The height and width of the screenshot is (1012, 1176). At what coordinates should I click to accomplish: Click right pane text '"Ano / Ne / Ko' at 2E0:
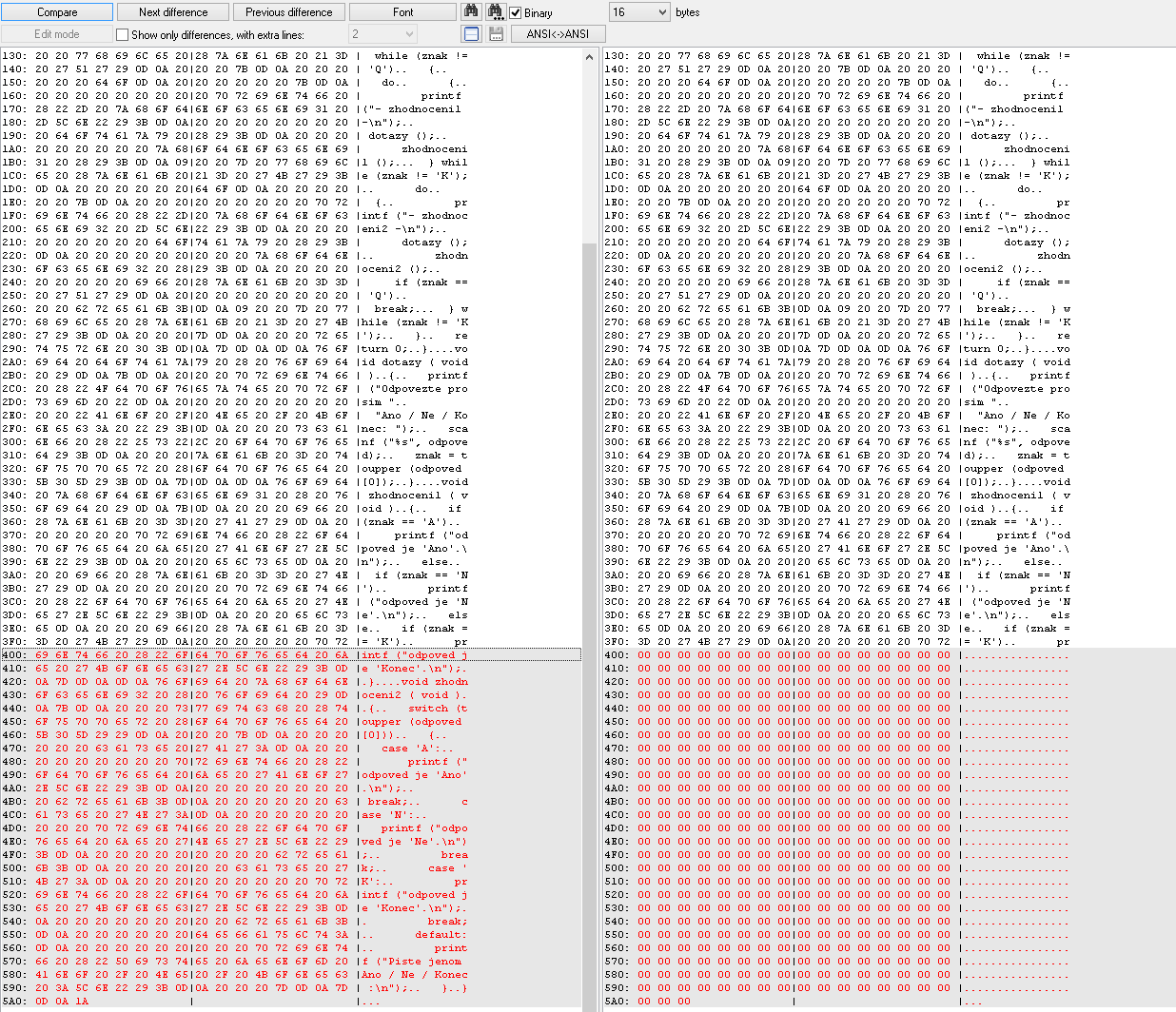click(1023, 416)
